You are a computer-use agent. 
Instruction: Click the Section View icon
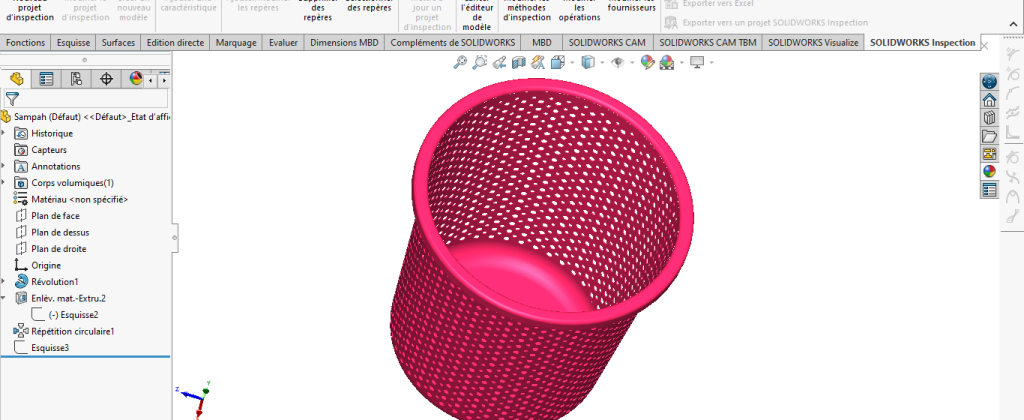click(519, 62)
